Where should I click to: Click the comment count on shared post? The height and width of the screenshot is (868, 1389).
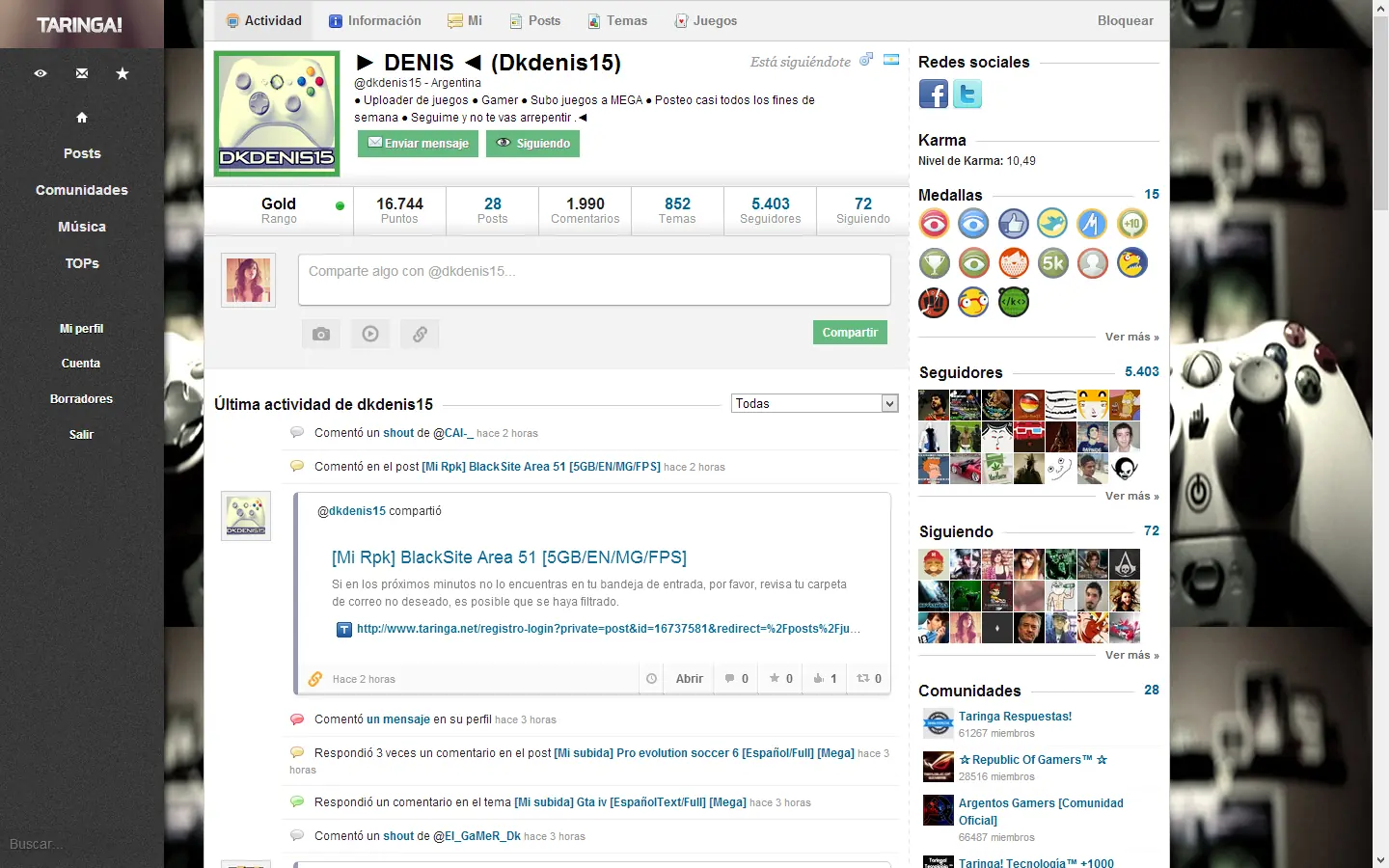click(x=737, y=679)
